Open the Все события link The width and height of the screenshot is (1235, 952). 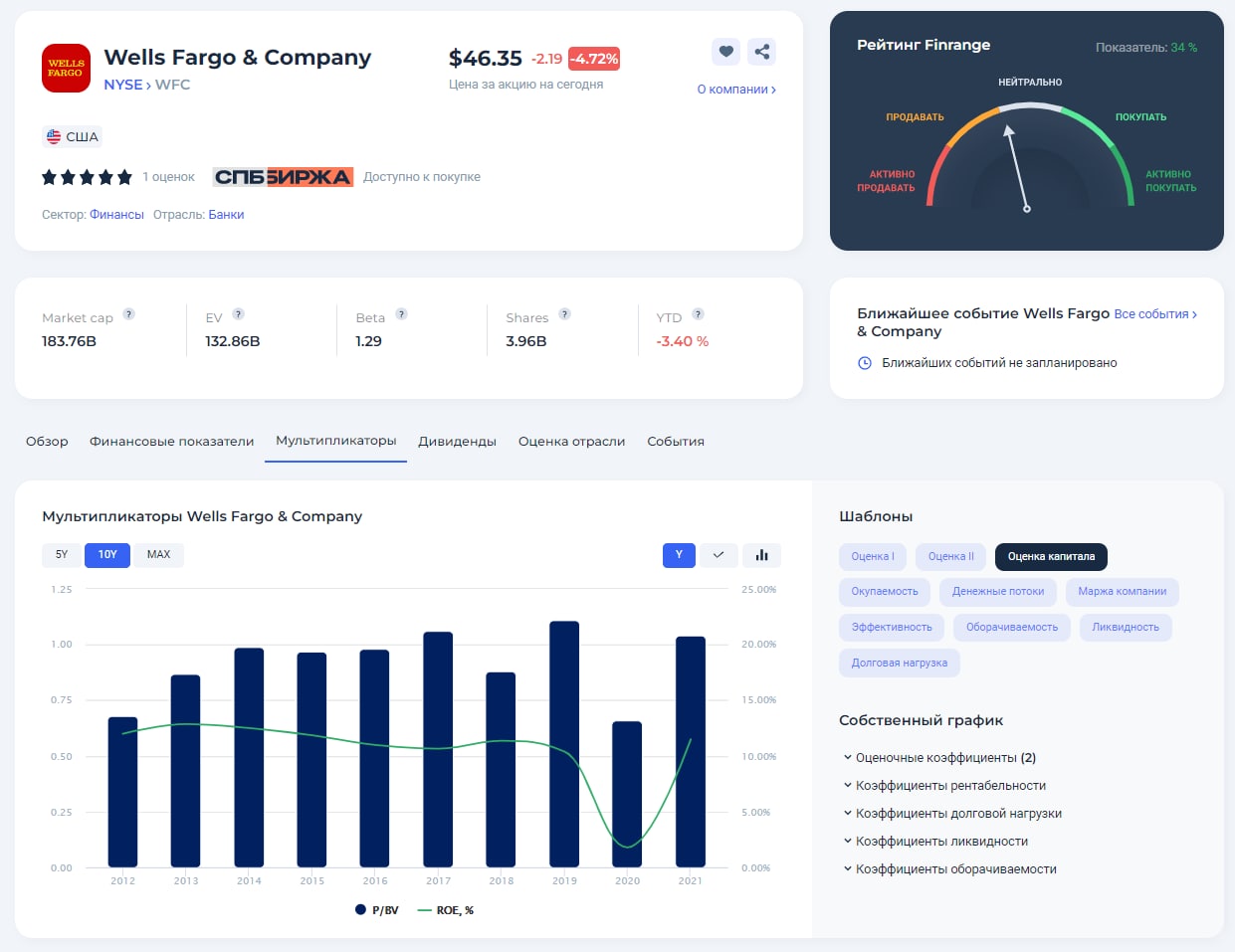[1155, 314]
